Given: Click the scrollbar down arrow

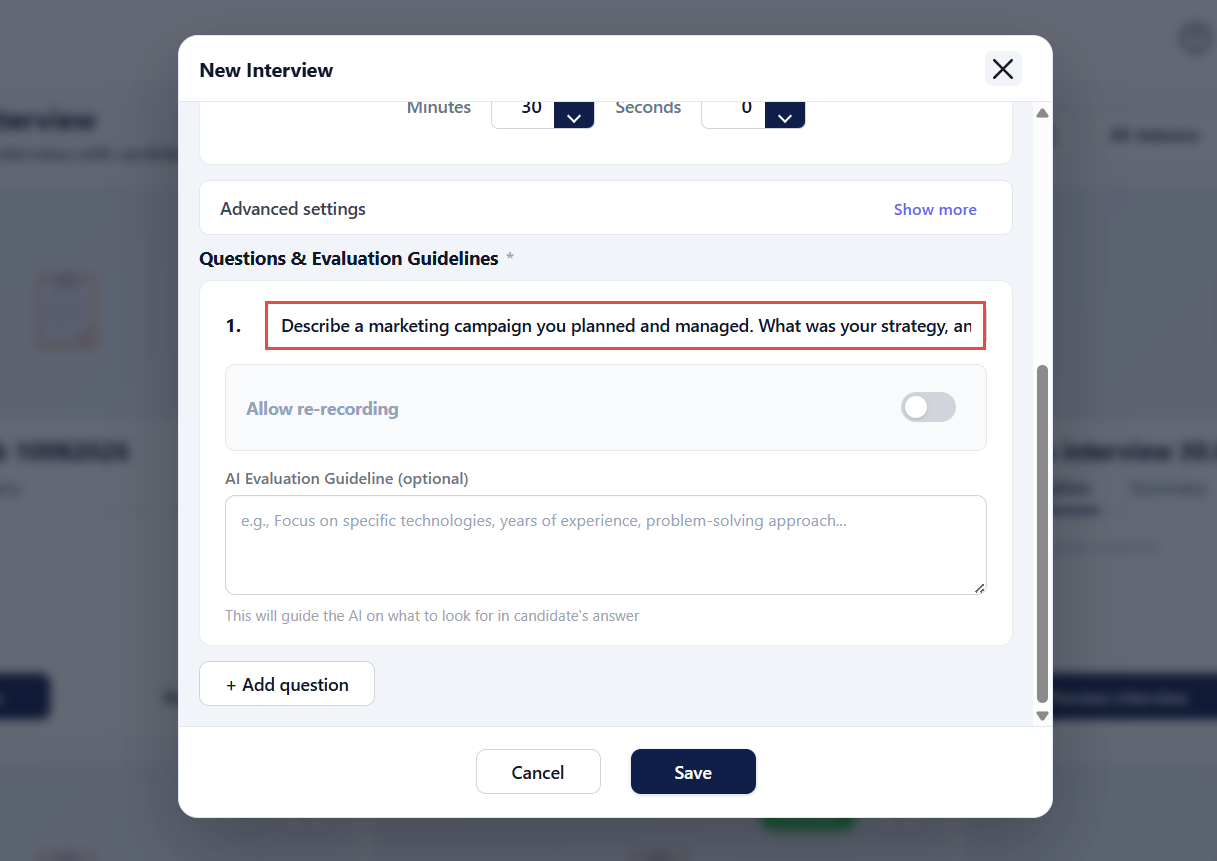Looking at the screenshot, I should (1042, 715).
